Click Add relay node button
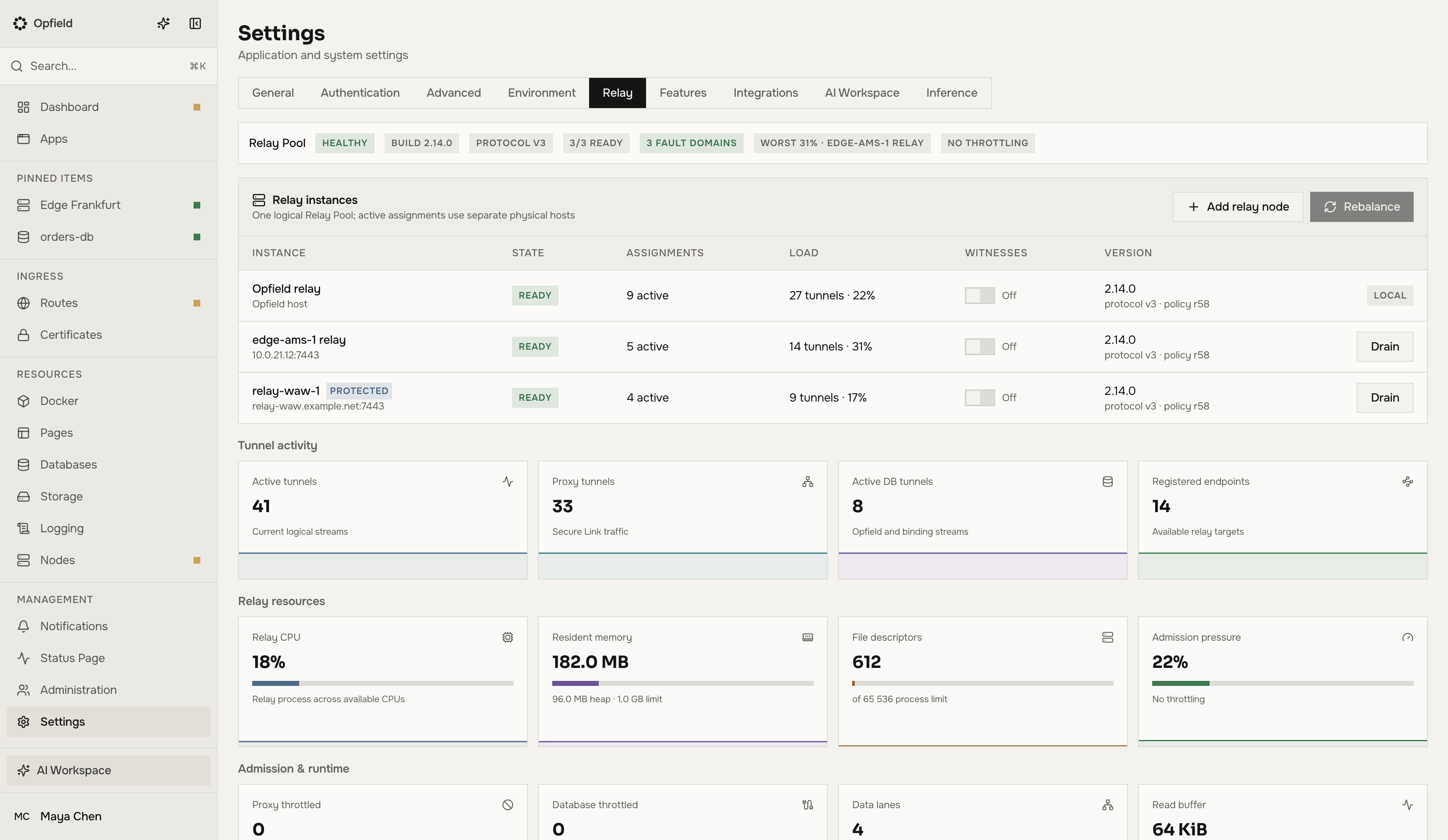The width and height of the screenshot is (1448, 840). coord(1238,207)
